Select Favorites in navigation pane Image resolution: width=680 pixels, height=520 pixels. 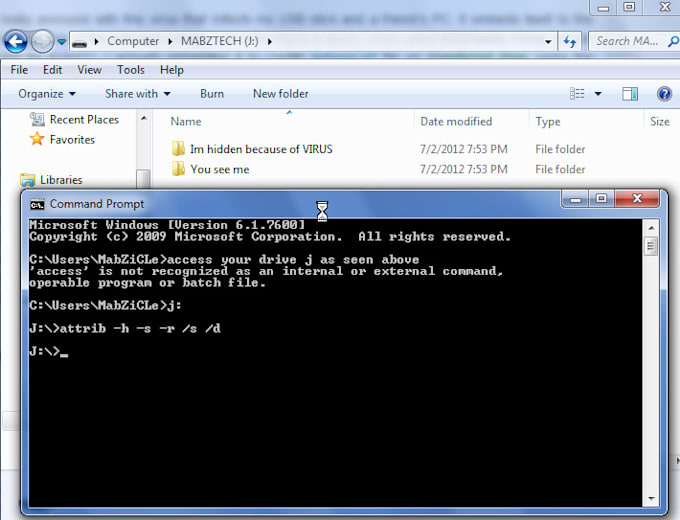tap(72, 140)
